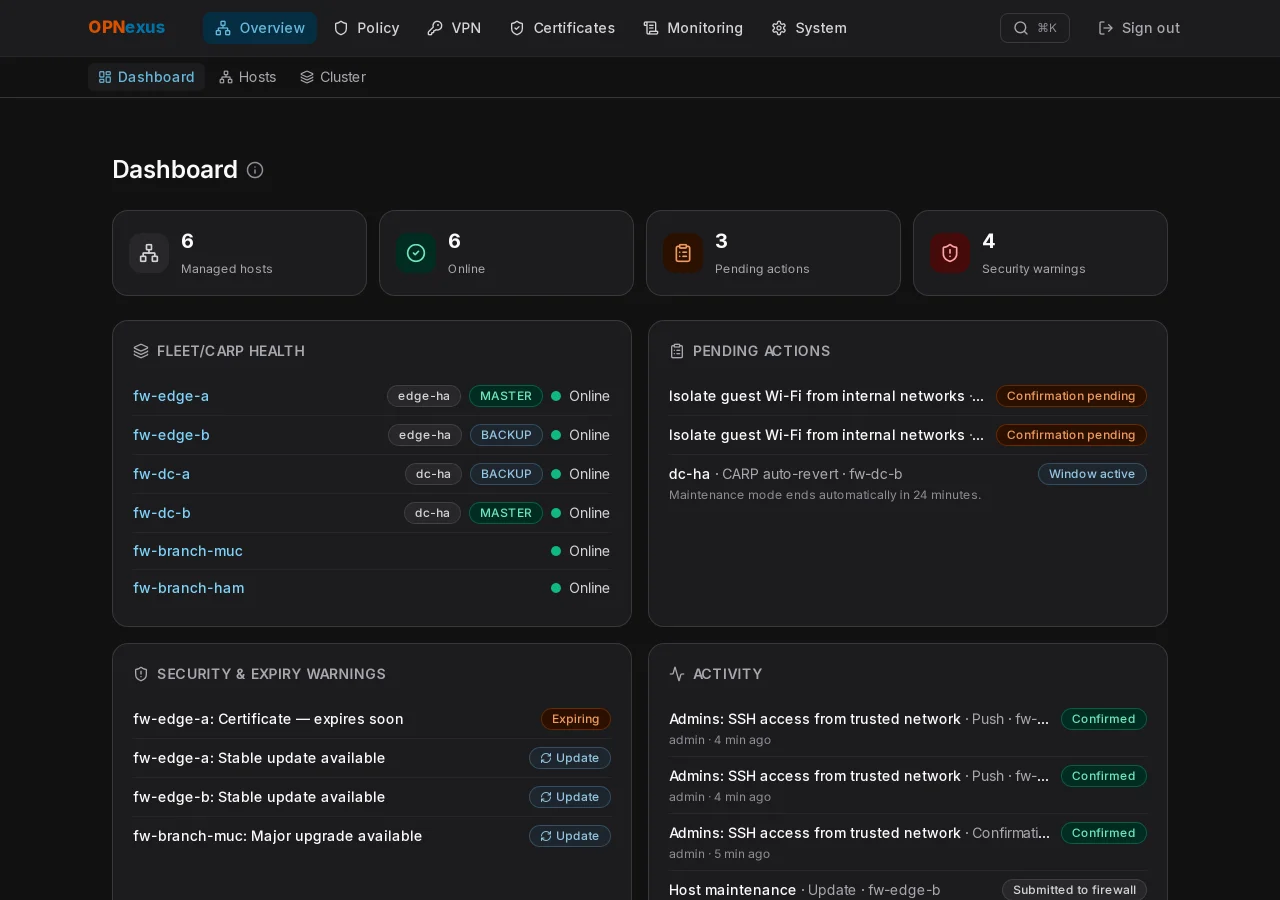Click the OPNexus logo
The image size is (1280, 900).
(126, 28)
